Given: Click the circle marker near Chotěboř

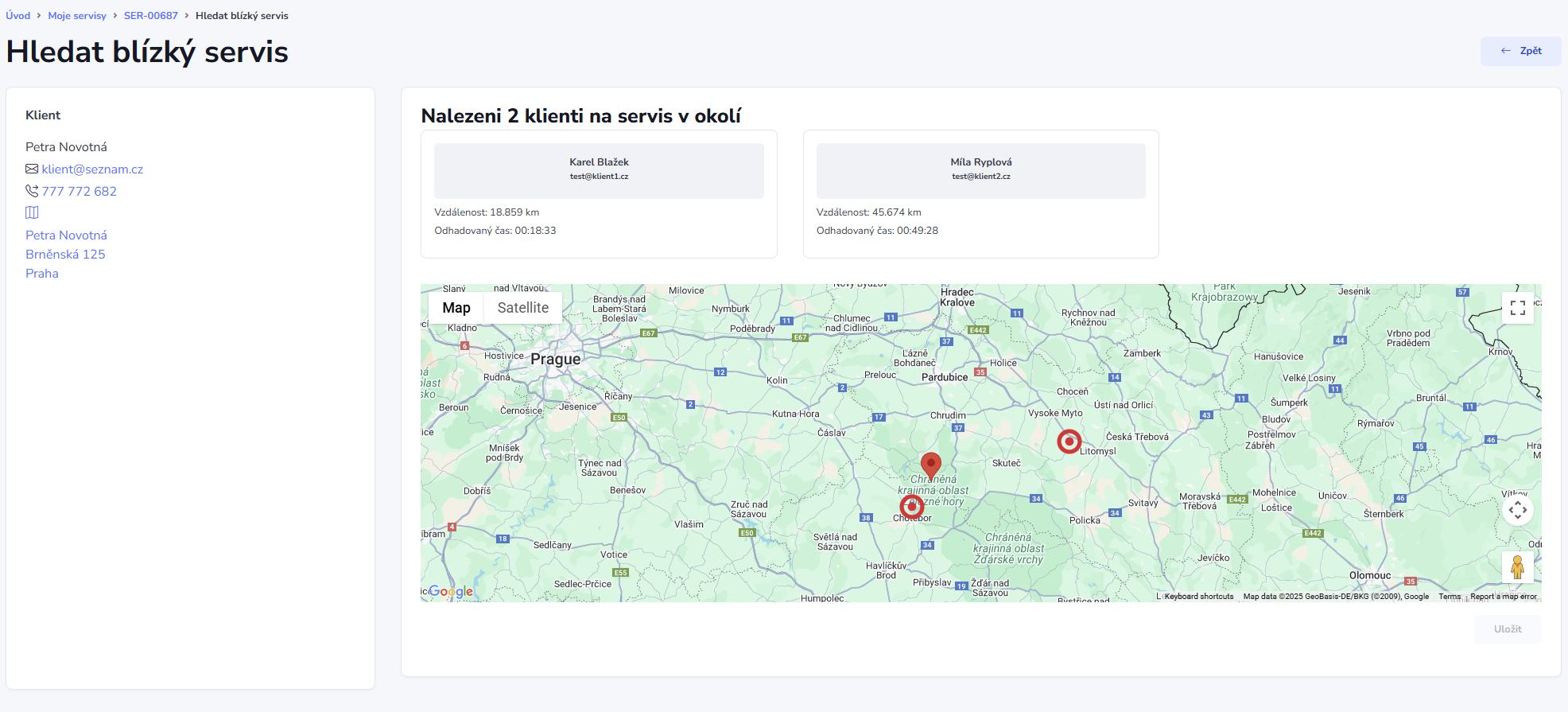Looking at the screenshot, I should (912, 506).
